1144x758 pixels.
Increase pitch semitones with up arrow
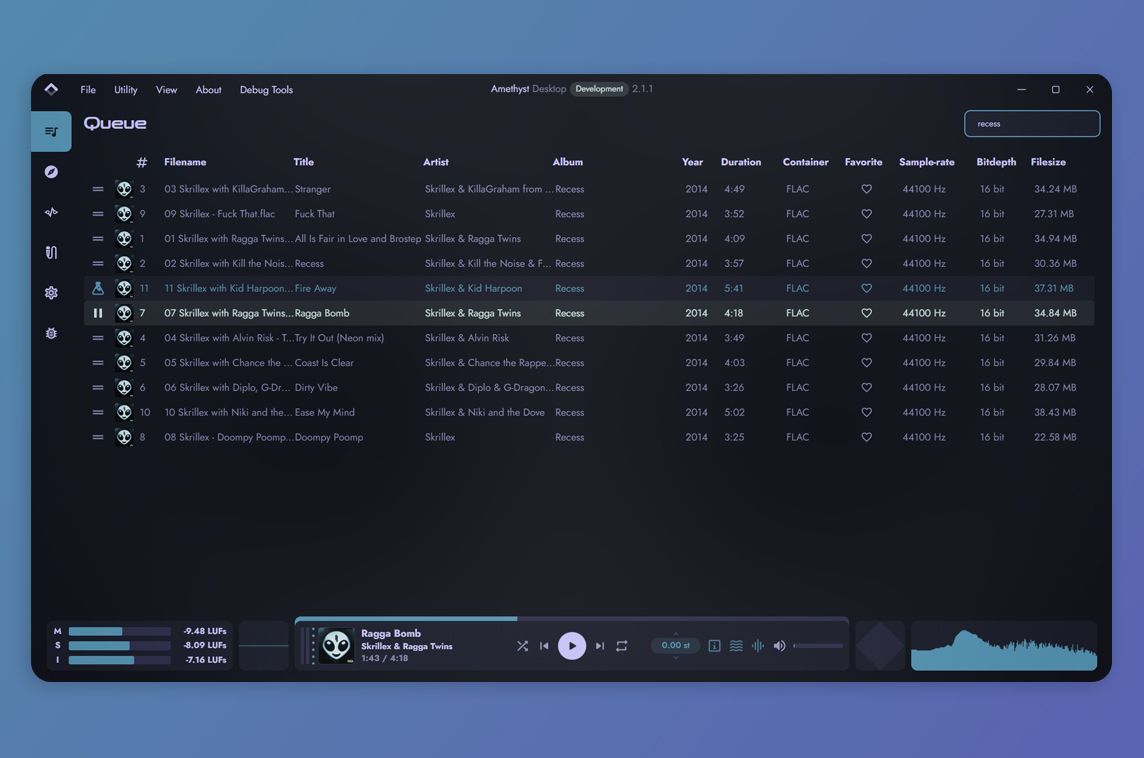coord(676,634)
